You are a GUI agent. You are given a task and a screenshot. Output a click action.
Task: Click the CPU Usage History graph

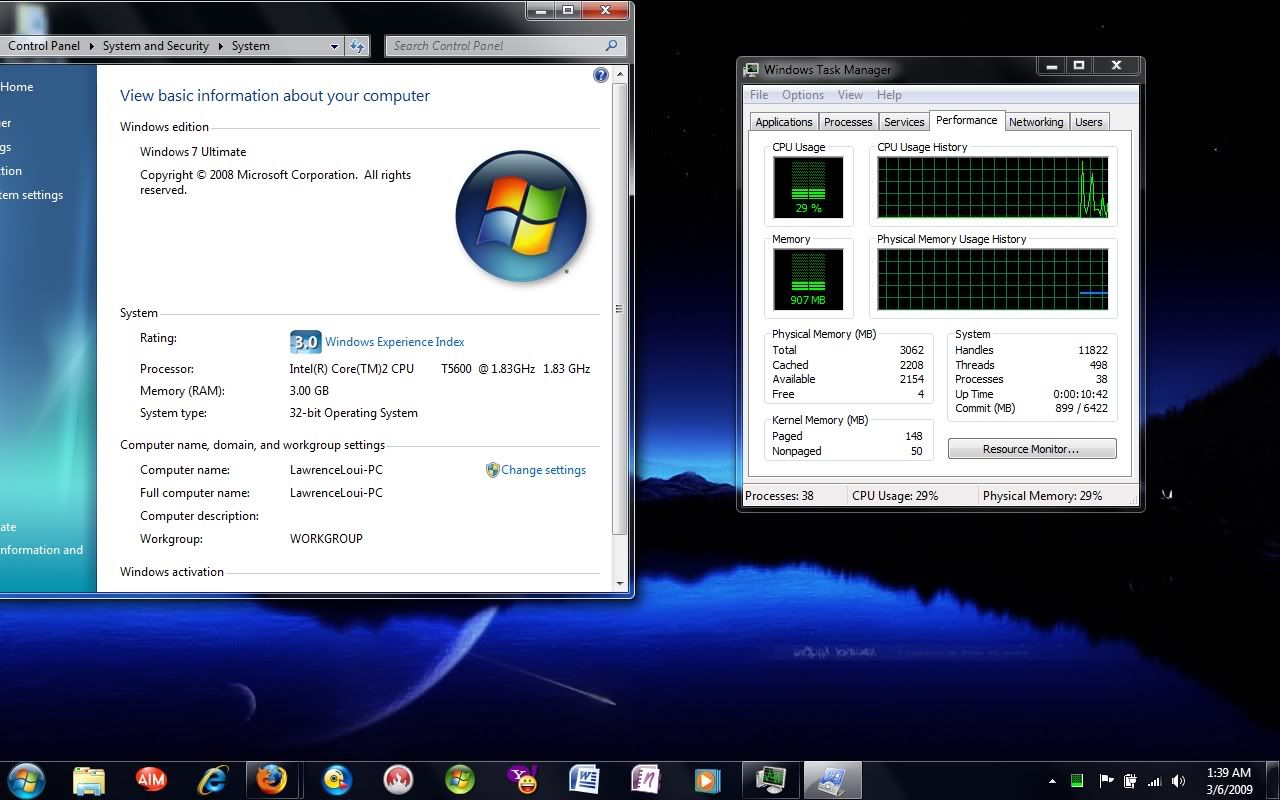coord(993,187)
